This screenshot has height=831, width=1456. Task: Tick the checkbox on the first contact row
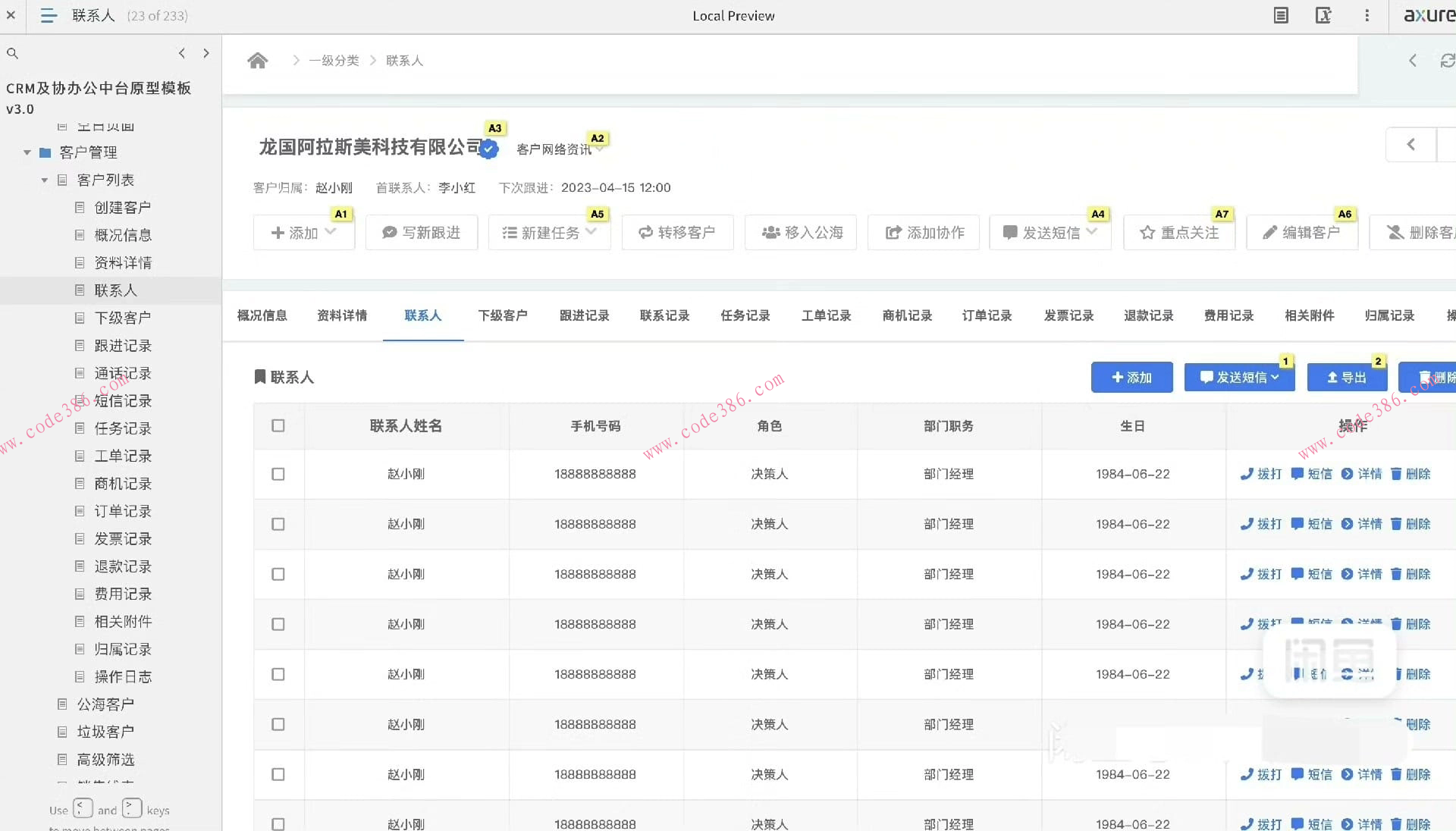[x=278, y=474]
